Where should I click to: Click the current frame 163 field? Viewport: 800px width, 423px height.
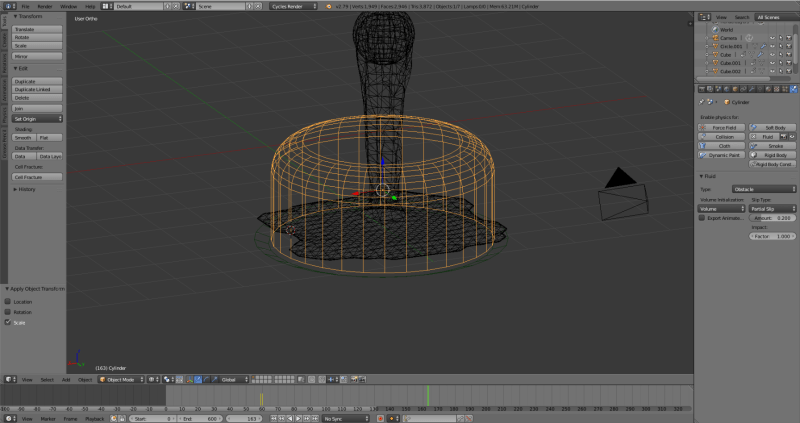[x=244, y=418]
